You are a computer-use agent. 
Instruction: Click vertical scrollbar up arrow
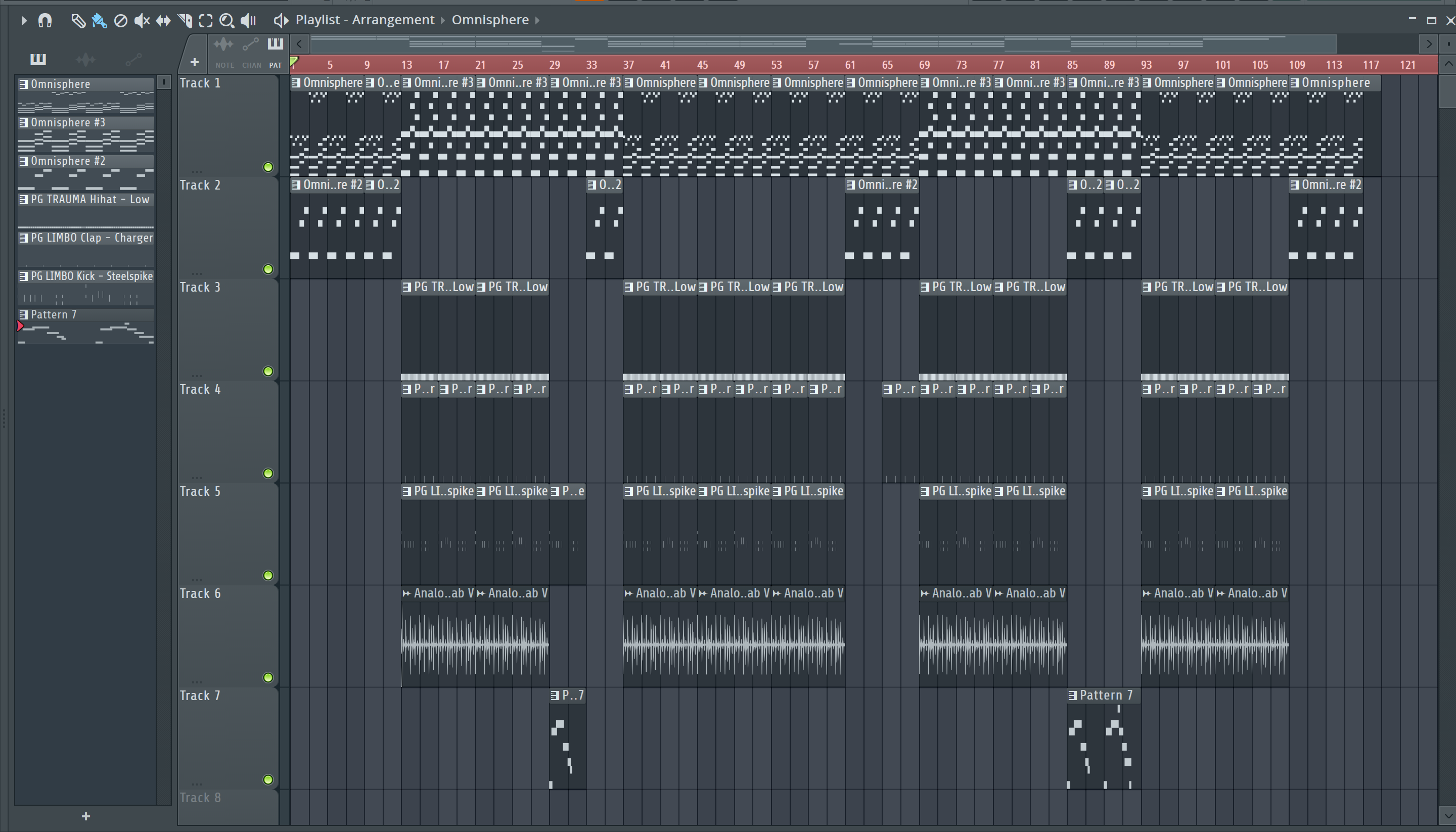[x=1447, y=63]
